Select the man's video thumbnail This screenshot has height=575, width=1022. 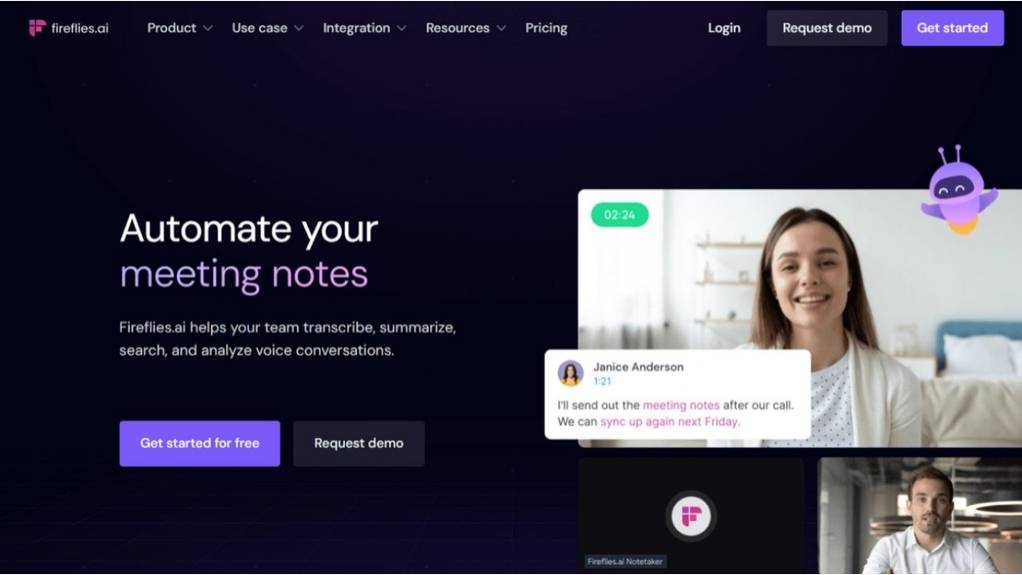[920, 516]
